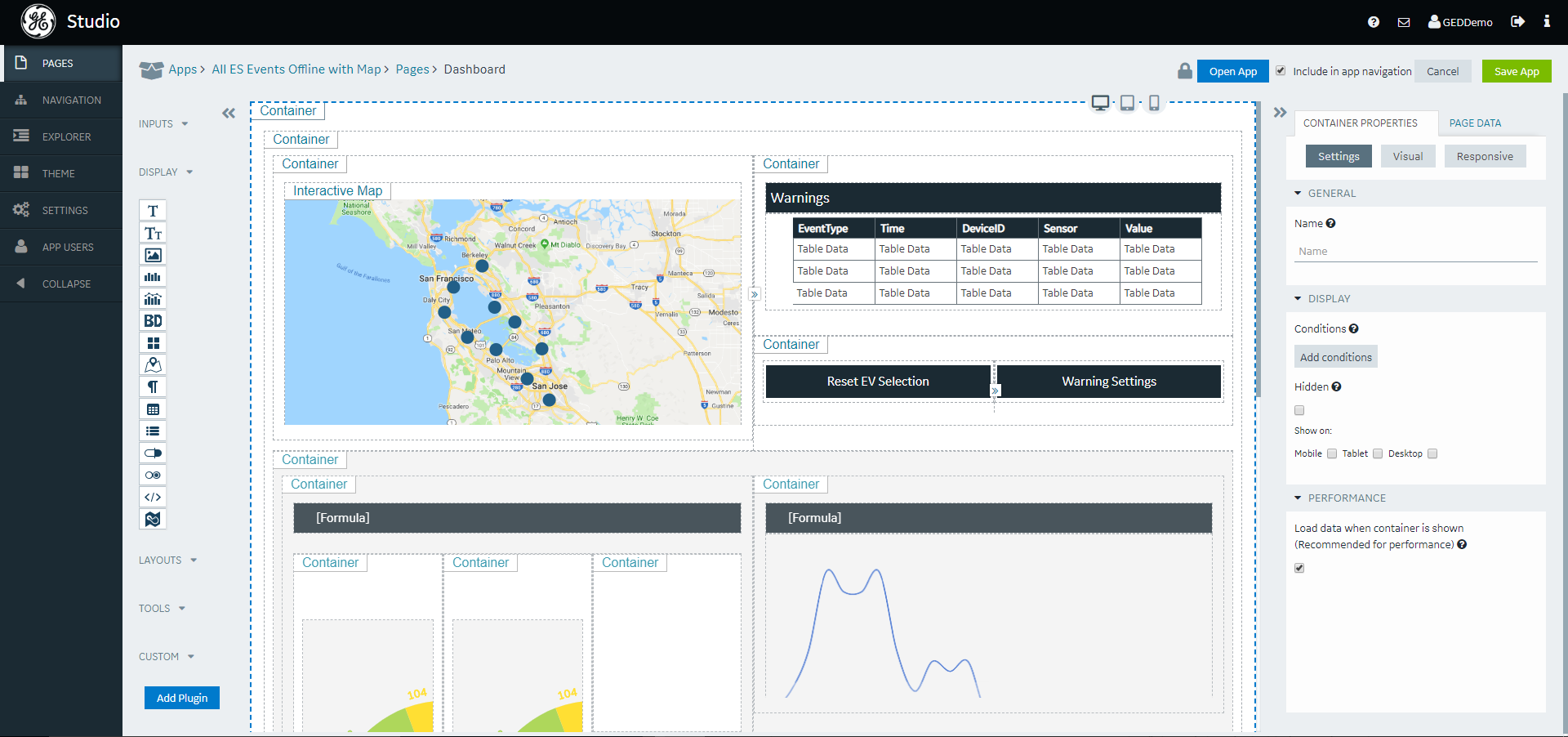This screenshot has width=1568, height=737.
Task: Collapse the Performance section
Action: coord(1298,498)
